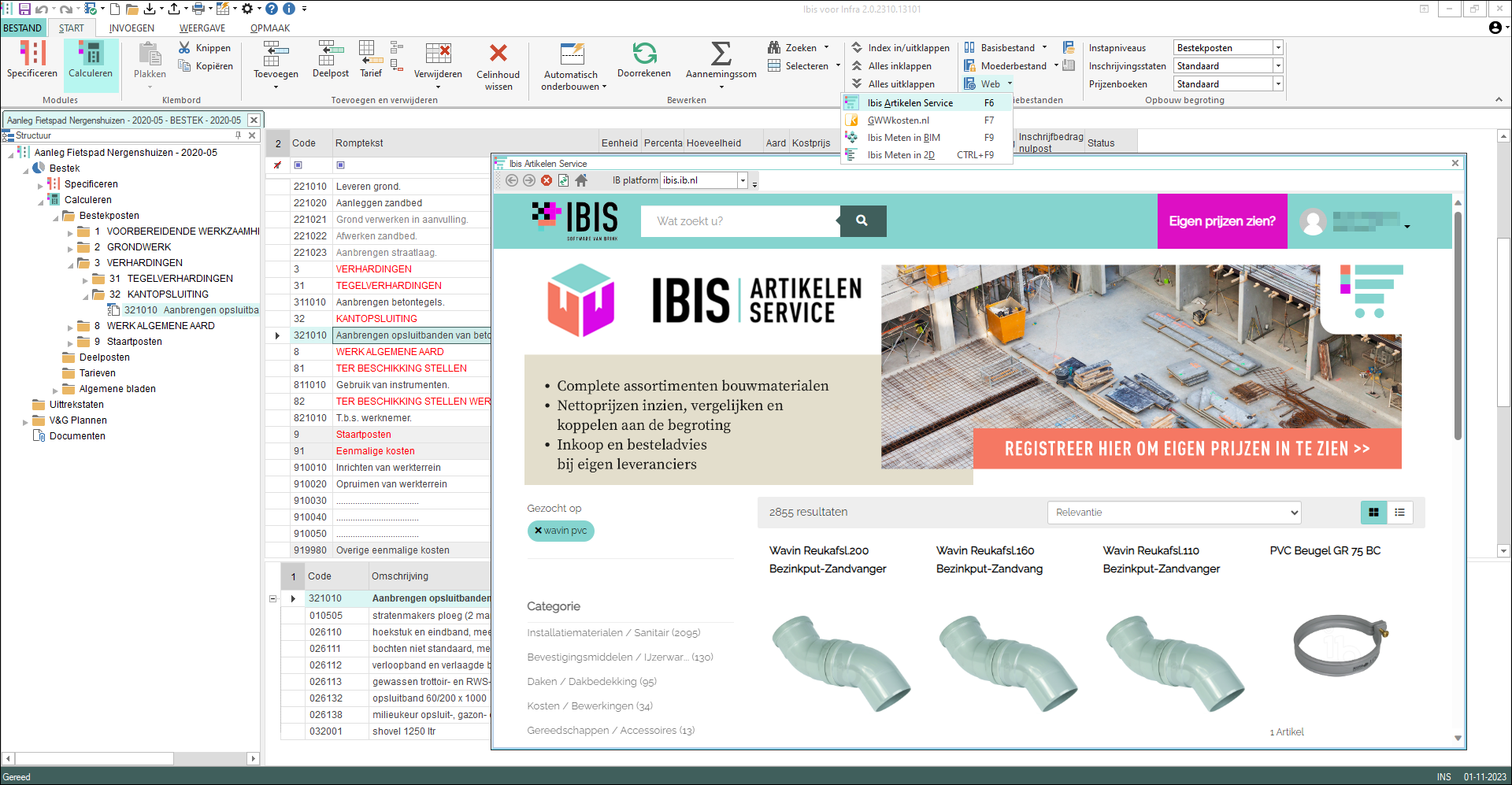Expand the V&G Plannen tree node
This screenshot has height=785, width=1512.
(x=25, y=421)
